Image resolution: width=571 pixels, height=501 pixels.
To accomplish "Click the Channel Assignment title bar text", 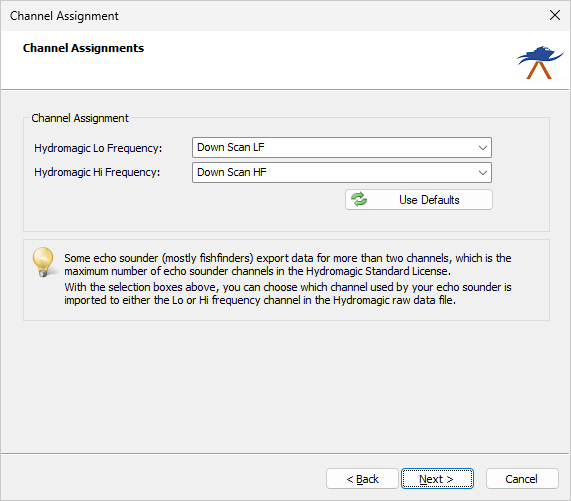I will 64,16.
